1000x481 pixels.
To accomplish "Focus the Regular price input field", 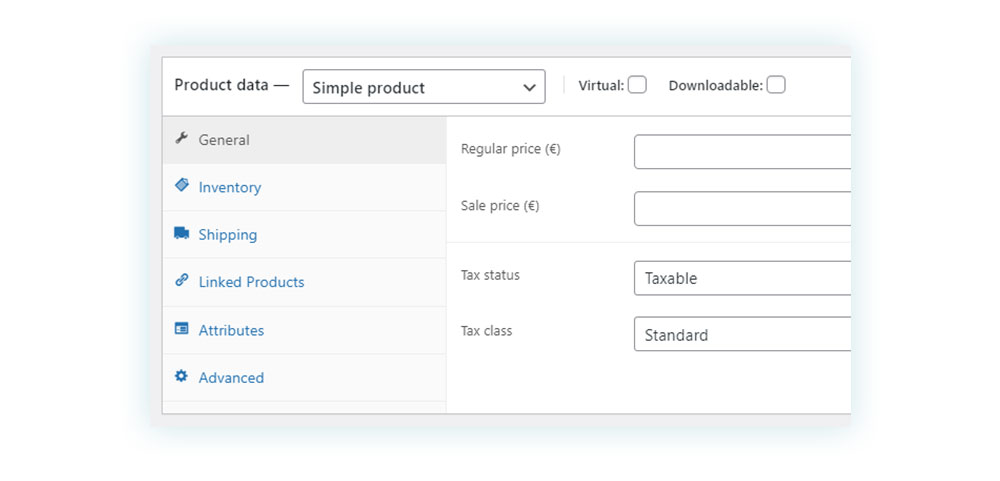I will click(x=742, y=152).
